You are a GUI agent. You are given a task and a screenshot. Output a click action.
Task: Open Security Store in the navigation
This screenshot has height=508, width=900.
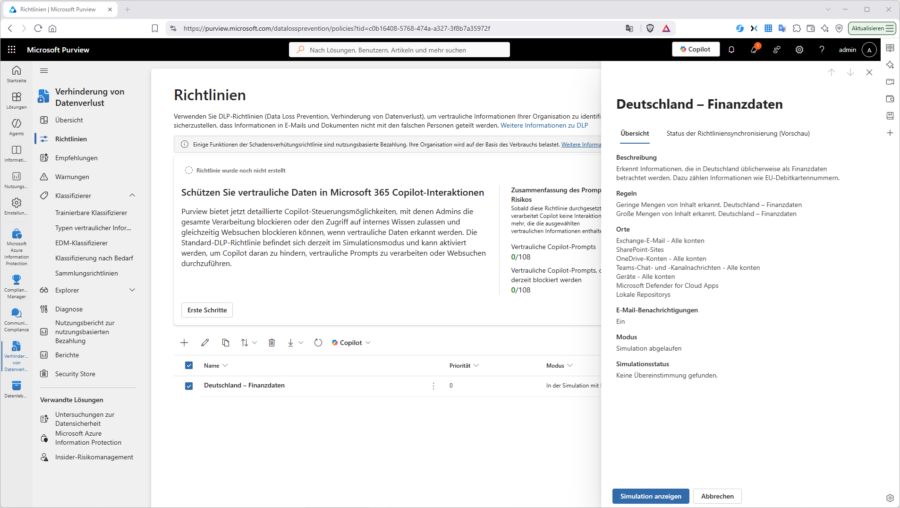click(x=75, y=374)
